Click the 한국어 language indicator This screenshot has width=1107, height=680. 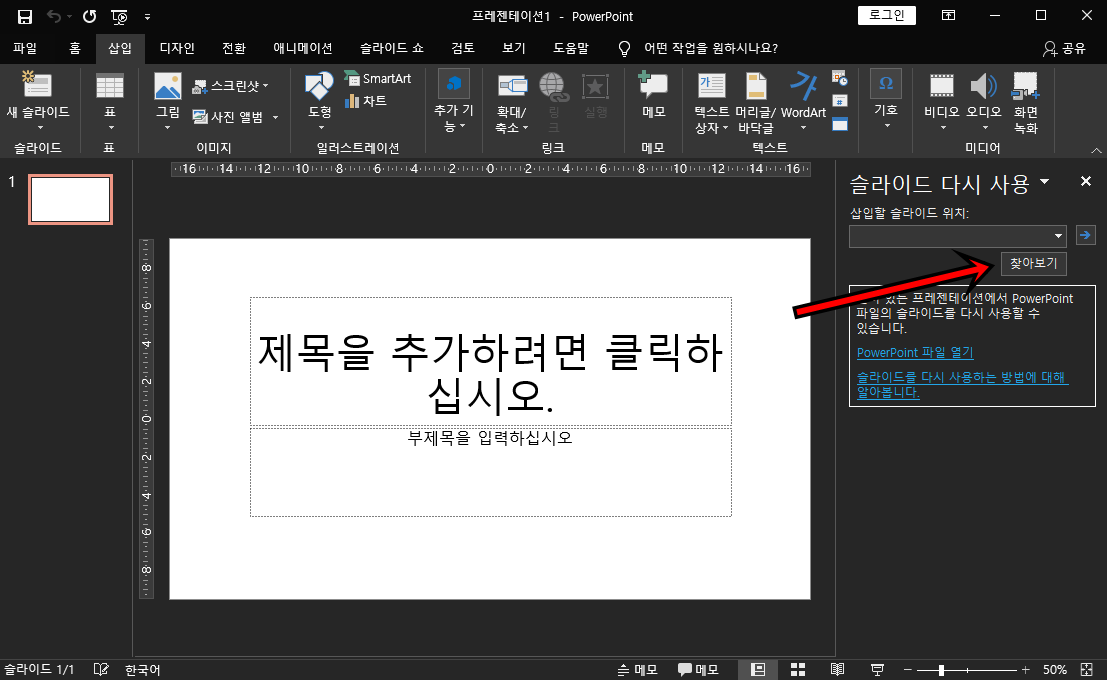pos(143,669)
